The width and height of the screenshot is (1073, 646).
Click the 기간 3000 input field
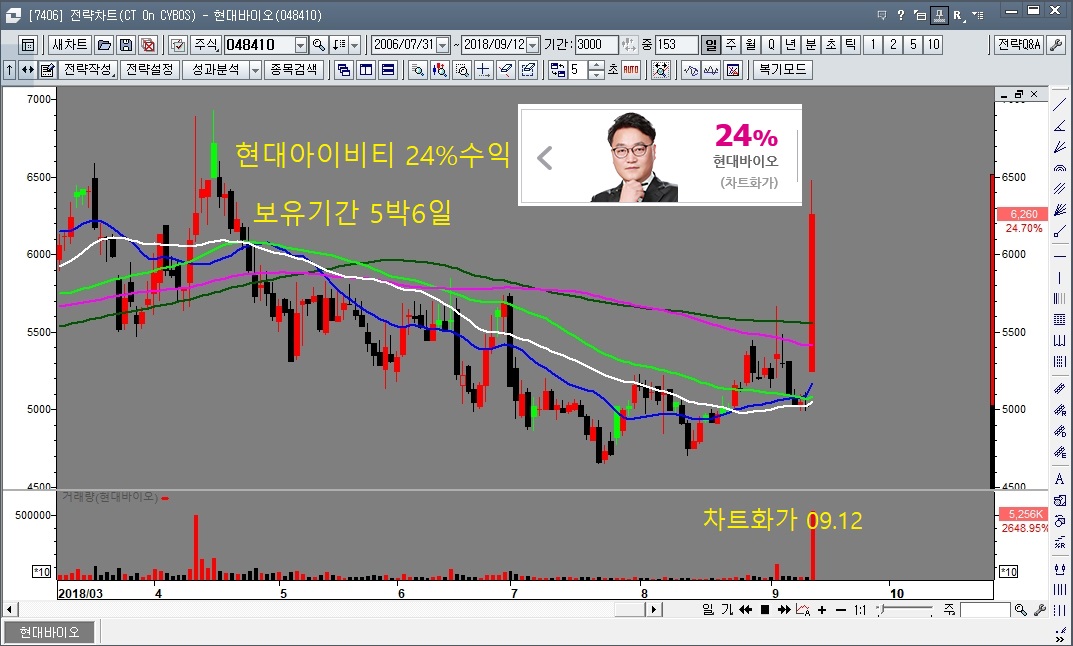coord(597,45)
